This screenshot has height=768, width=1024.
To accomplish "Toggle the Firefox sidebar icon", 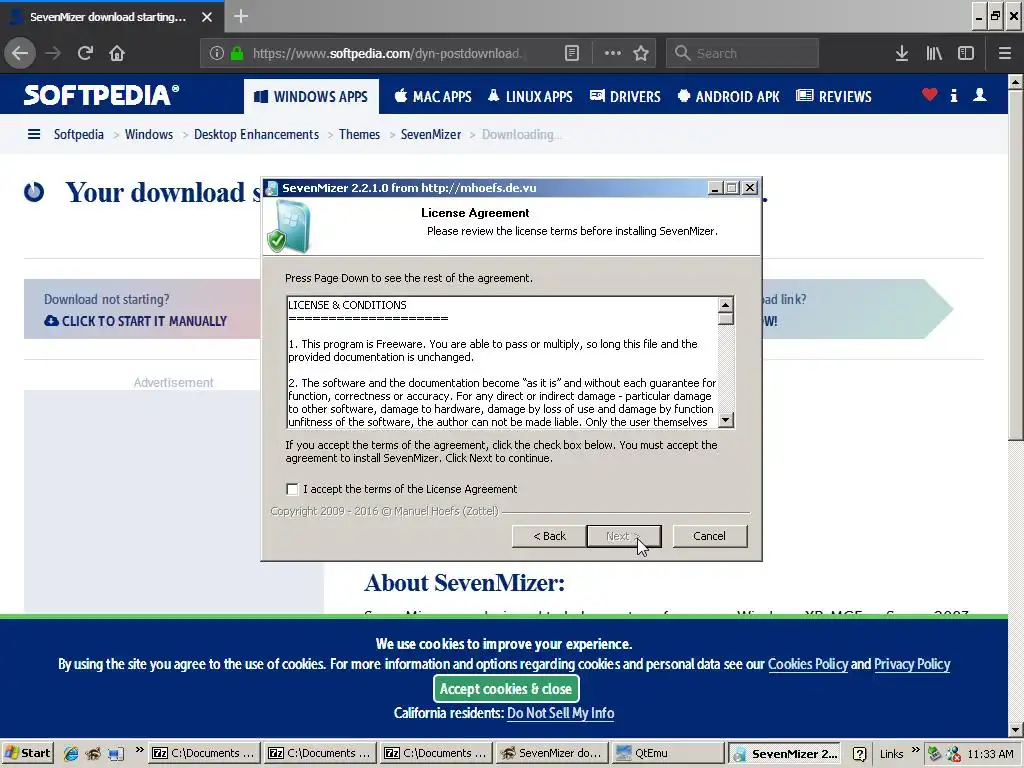I will pos(966,53).
